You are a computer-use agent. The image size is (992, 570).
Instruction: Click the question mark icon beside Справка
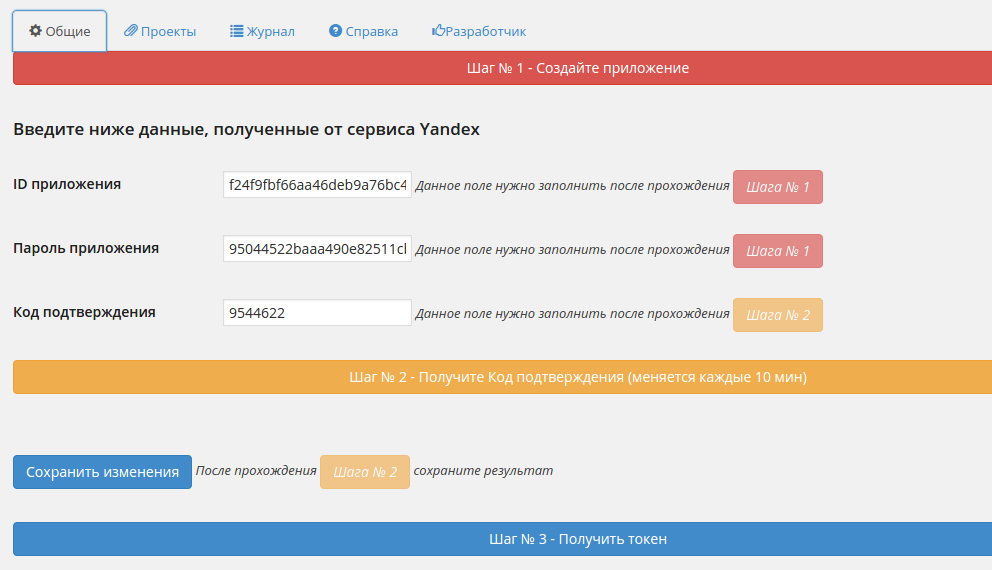tap(336, 31)
